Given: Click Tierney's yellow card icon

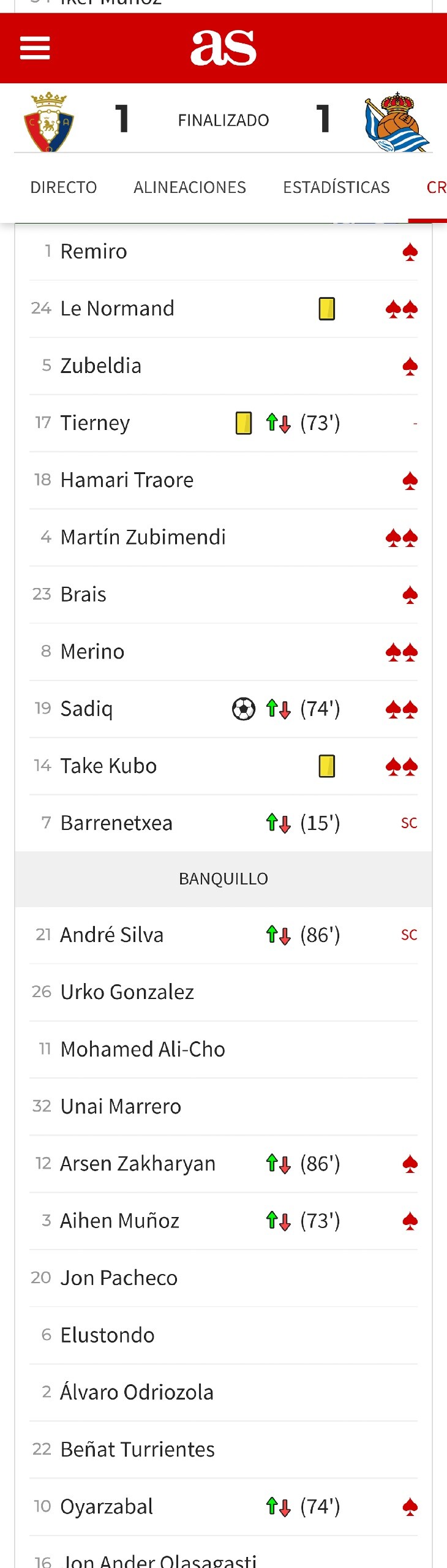Looking at the screenshot, I should 243,423.
